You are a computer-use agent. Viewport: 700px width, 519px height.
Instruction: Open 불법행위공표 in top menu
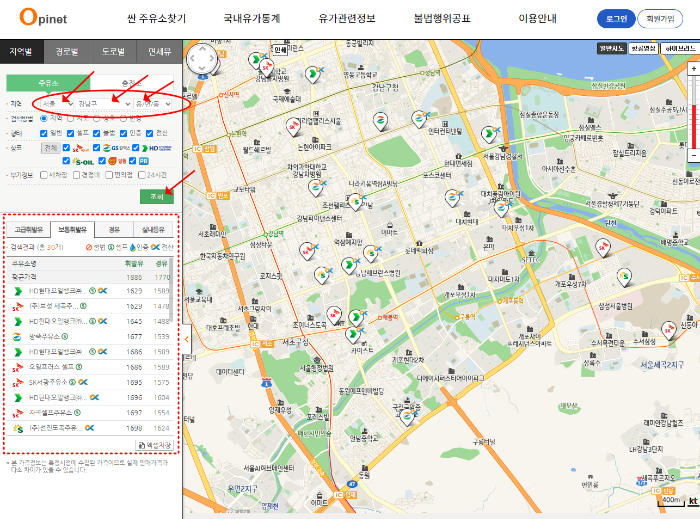(442, 19)
